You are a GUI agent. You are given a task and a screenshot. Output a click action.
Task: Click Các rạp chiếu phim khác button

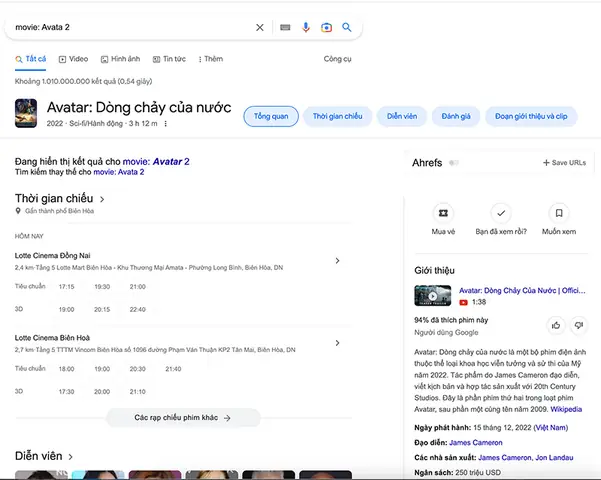183,418
